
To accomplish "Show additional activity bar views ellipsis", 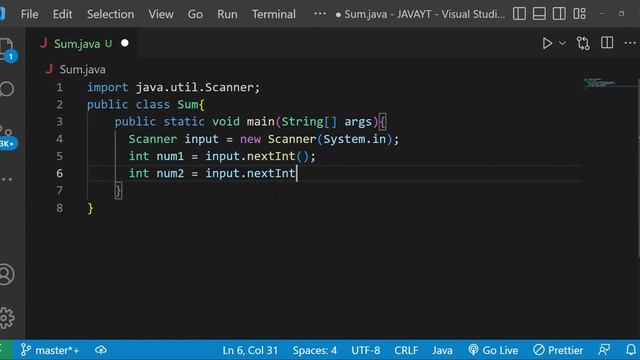I will click(7, 179).
